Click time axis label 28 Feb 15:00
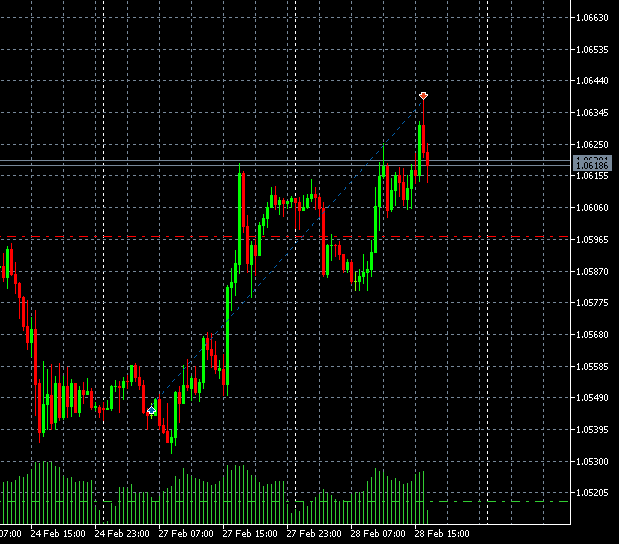Image resolution: width=619 pixels, height=544 pixels. pos(442,534)
